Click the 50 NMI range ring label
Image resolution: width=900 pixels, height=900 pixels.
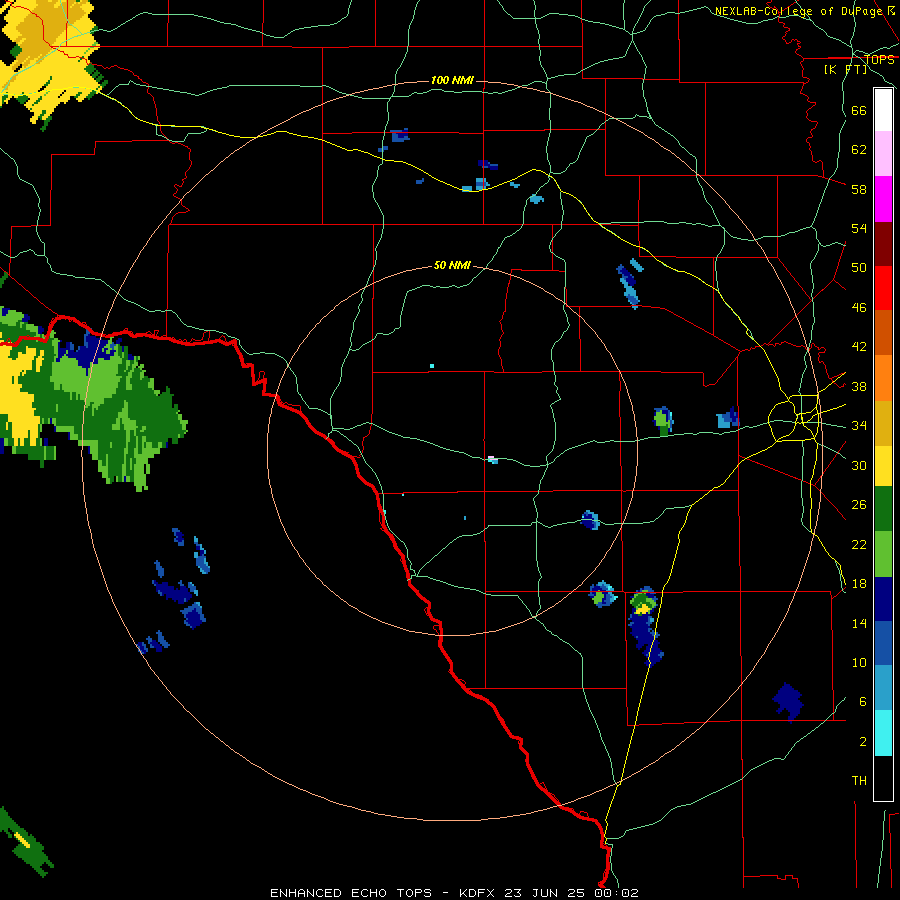(x=452, y=265)
